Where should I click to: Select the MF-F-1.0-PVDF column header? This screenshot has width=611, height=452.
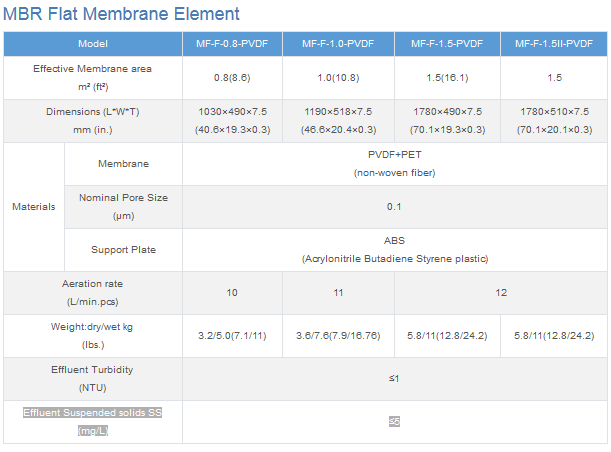[338, 44]
